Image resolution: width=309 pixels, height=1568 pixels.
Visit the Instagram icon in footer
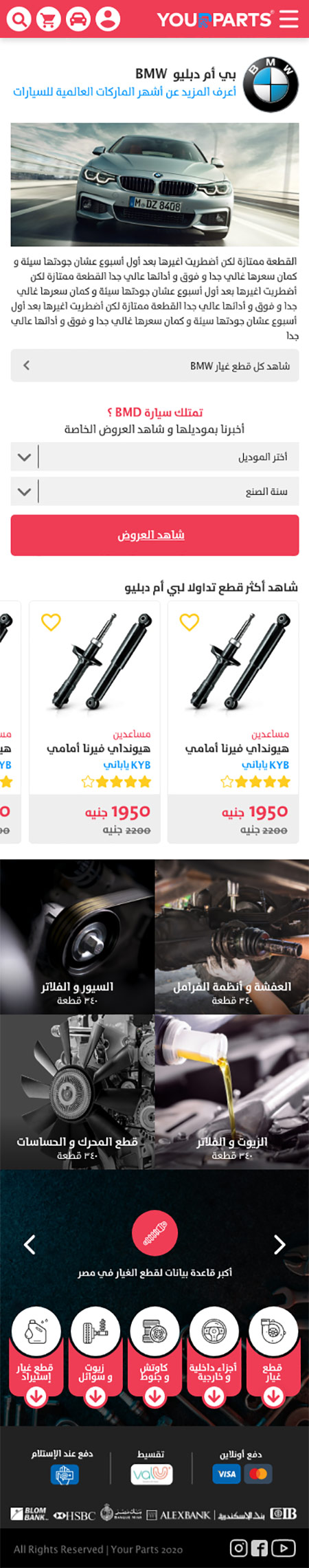[x=238, y=1547]
